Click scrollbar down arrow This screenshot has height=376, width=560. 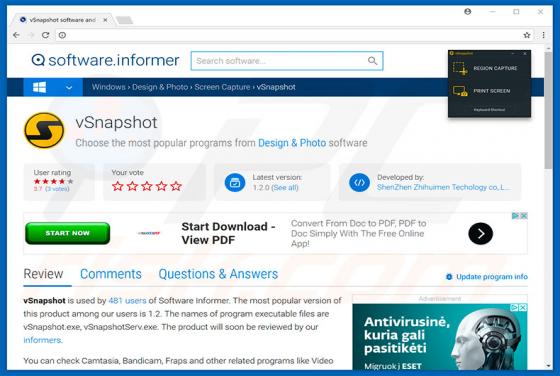[548, 366]
